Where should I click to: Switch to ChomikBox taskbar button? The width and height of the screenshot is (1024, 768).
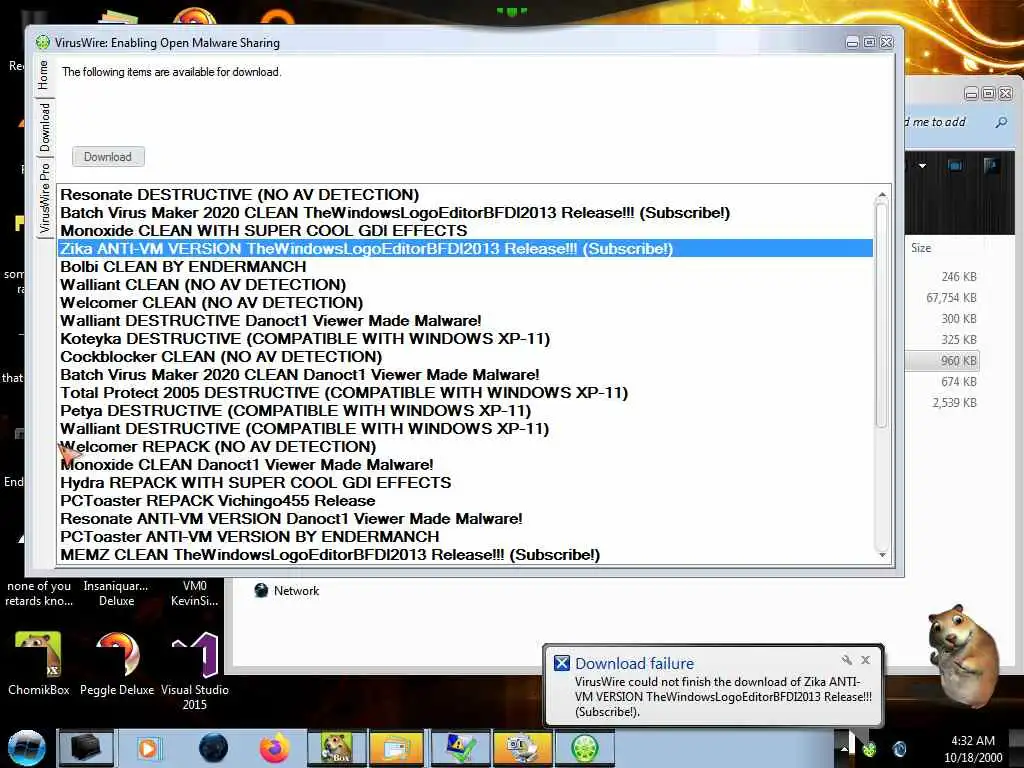click(x=338, y=748)
